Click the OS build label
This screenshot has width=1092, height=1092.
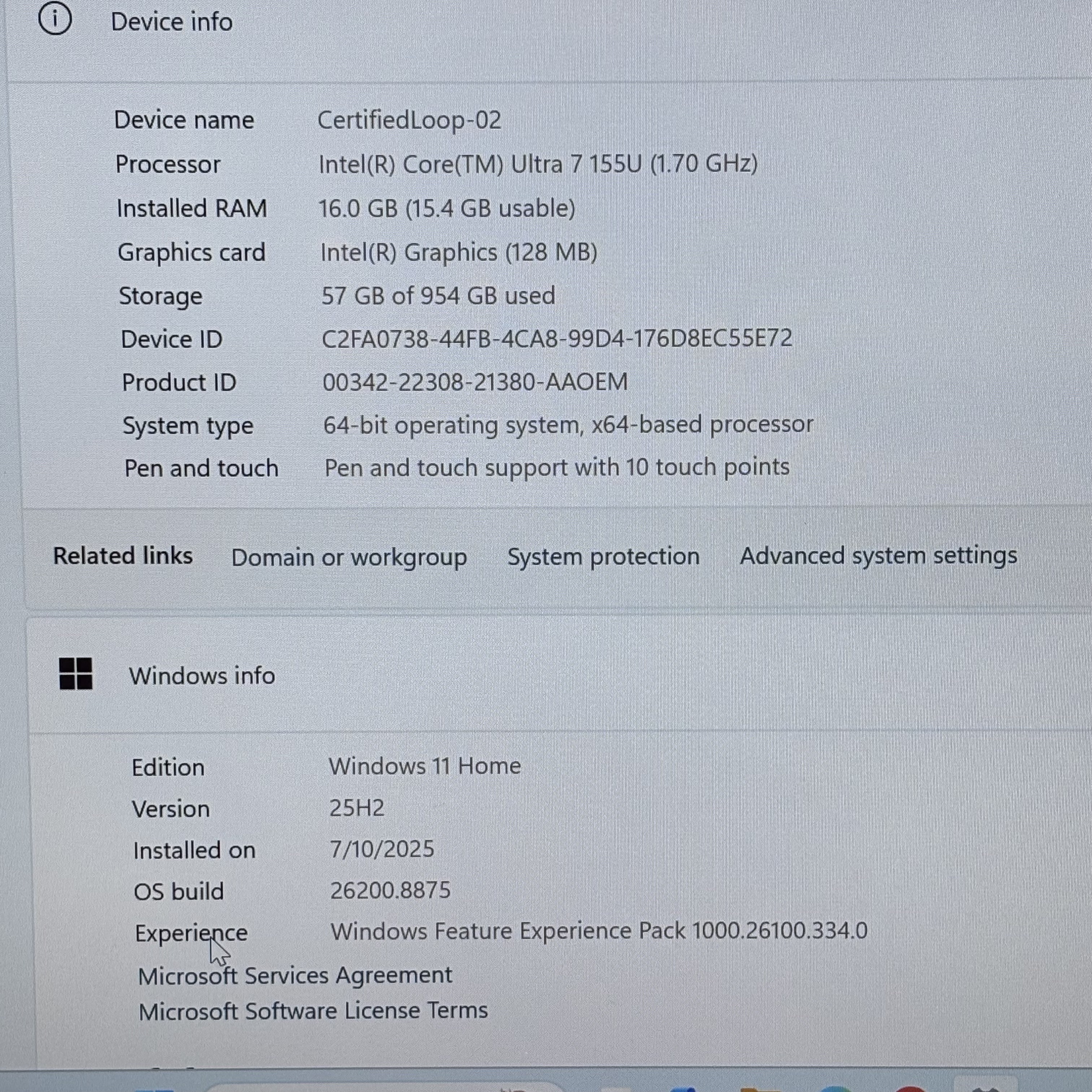click(179, 891)
